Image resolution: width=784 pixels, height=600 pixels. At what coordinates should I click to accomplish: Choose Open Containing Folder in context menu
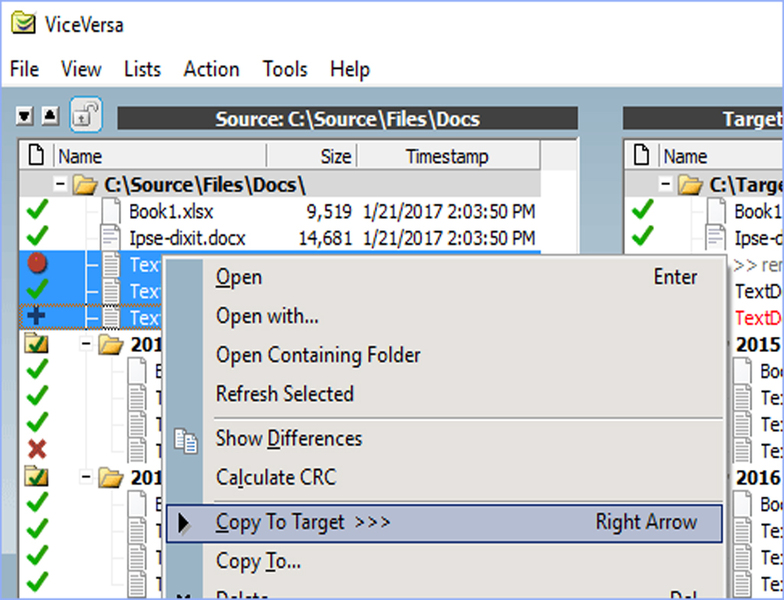pyautogui.click(x=444, y=355)
